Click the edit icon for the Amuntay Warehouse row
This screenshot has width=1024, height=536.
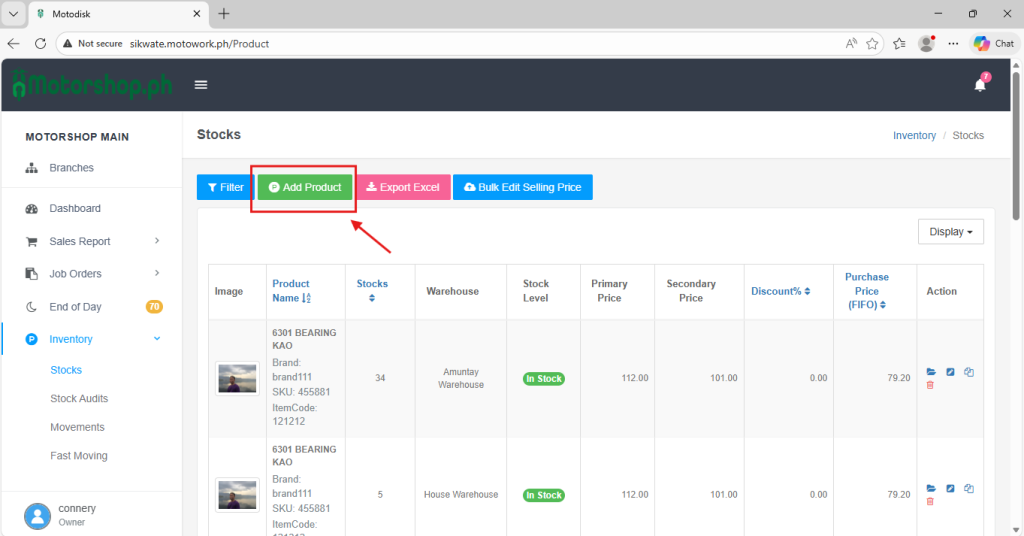950,372
